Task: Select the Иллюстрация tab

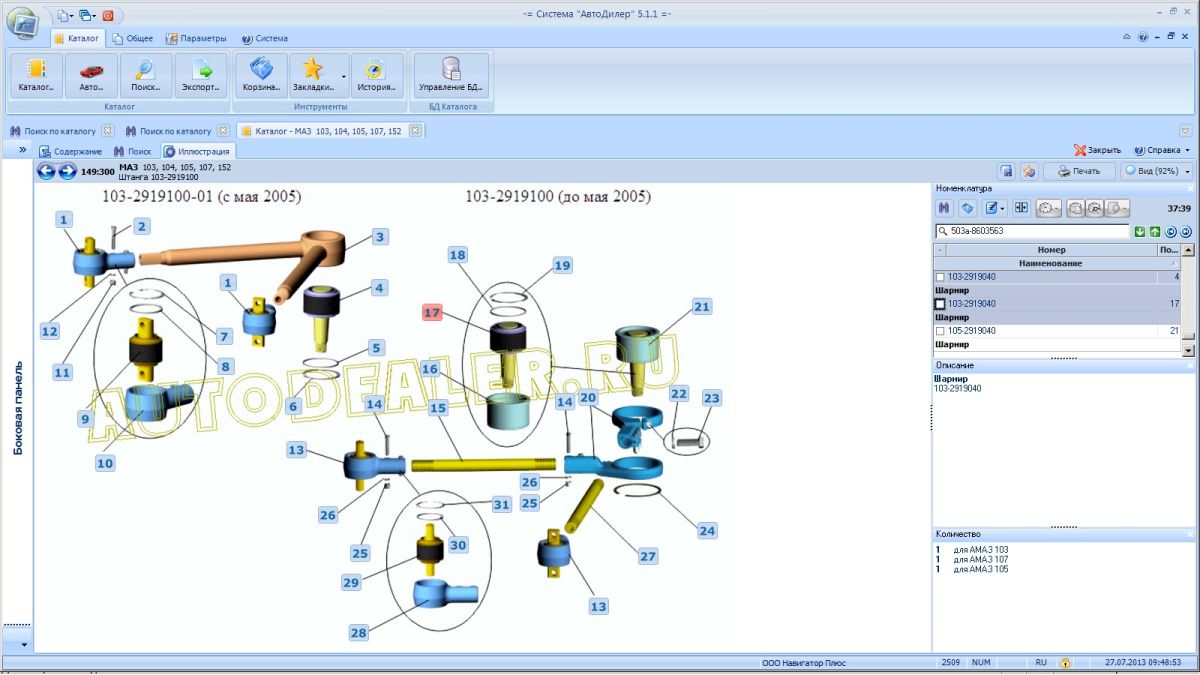Action: pyautogui.click(x=197, y=151)
